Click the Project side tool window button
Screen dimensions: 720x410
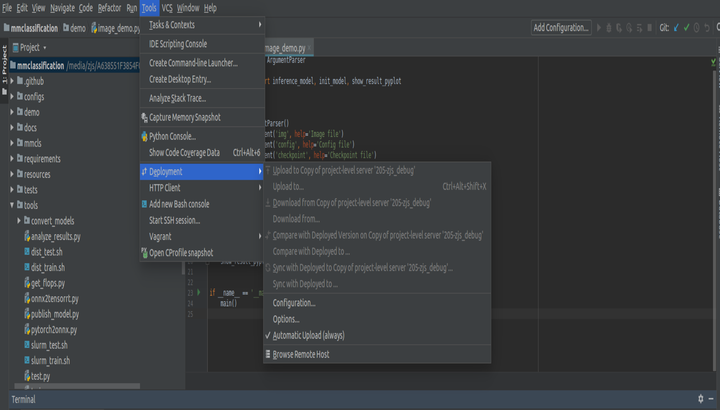[x=4, y=70]
